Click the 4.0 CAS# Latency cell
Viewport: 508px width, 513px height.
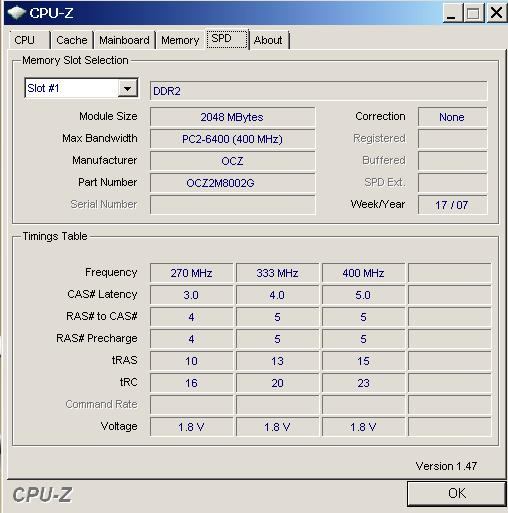pyautogui.click(x=277, y=295)
